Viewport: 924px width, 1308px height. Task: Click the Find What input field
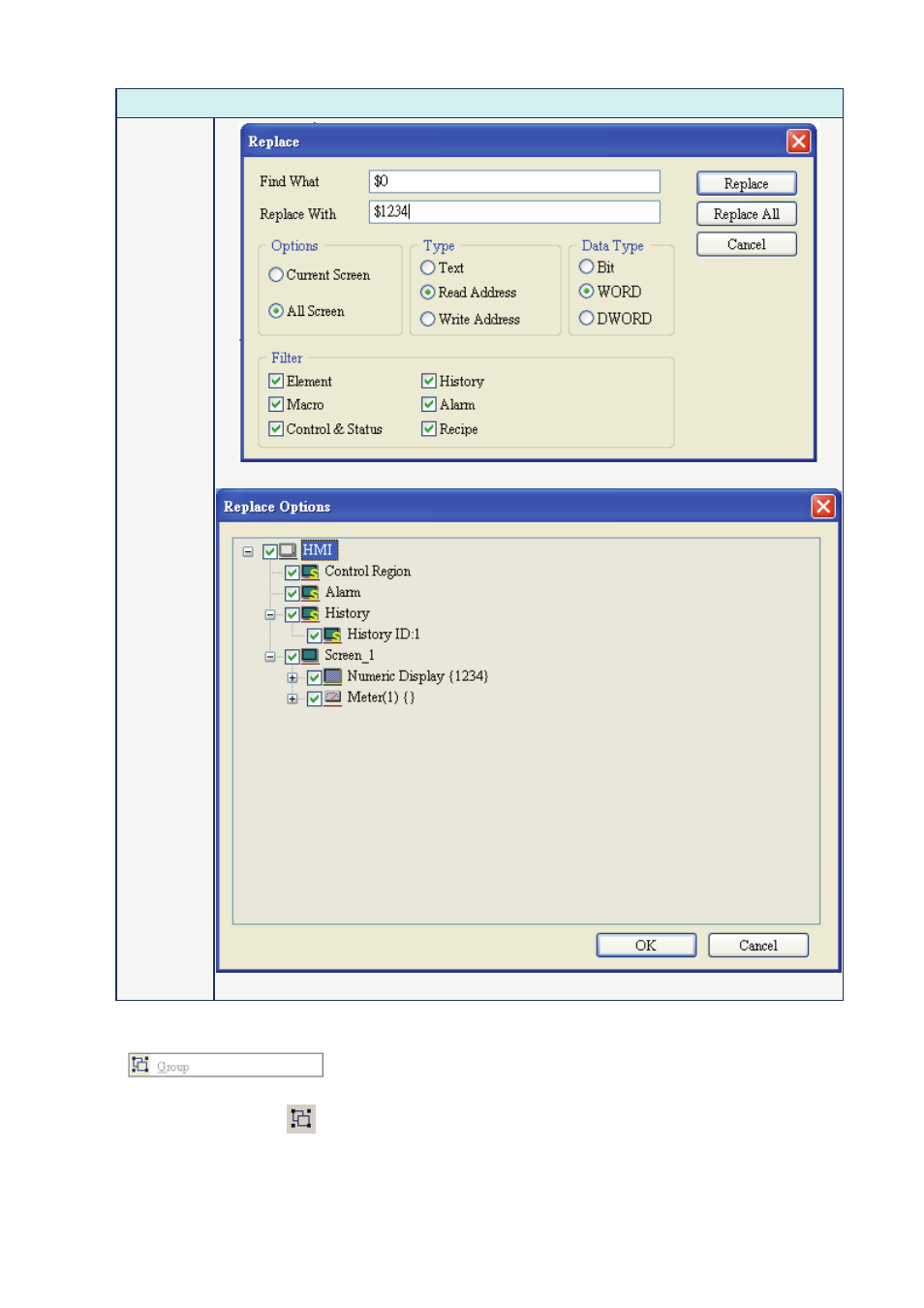pyautogui.click(x=514, y=181)
